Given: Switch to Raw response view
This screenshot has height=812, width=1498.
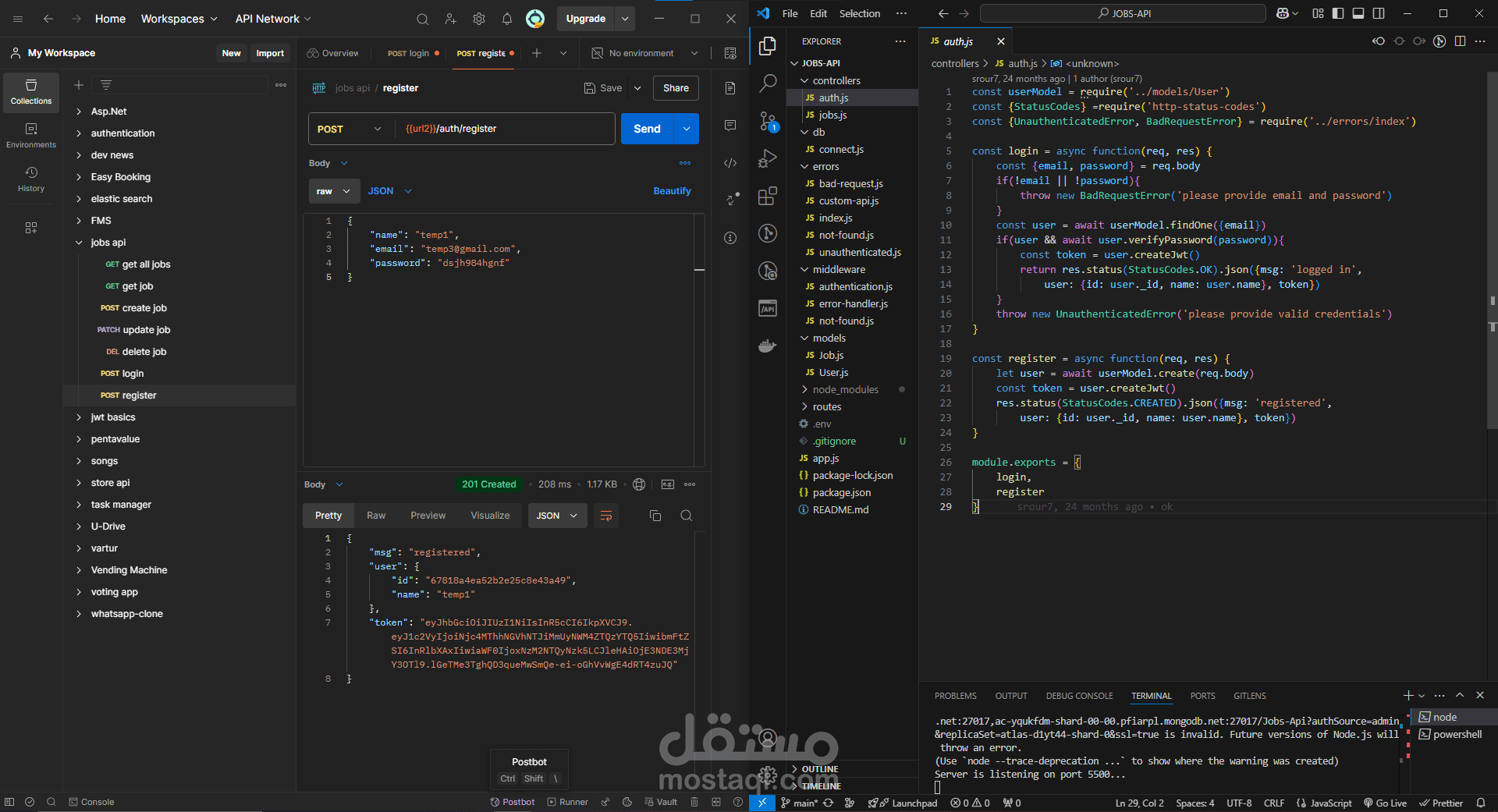Looking at the screenshot, I should pos(376,516).
